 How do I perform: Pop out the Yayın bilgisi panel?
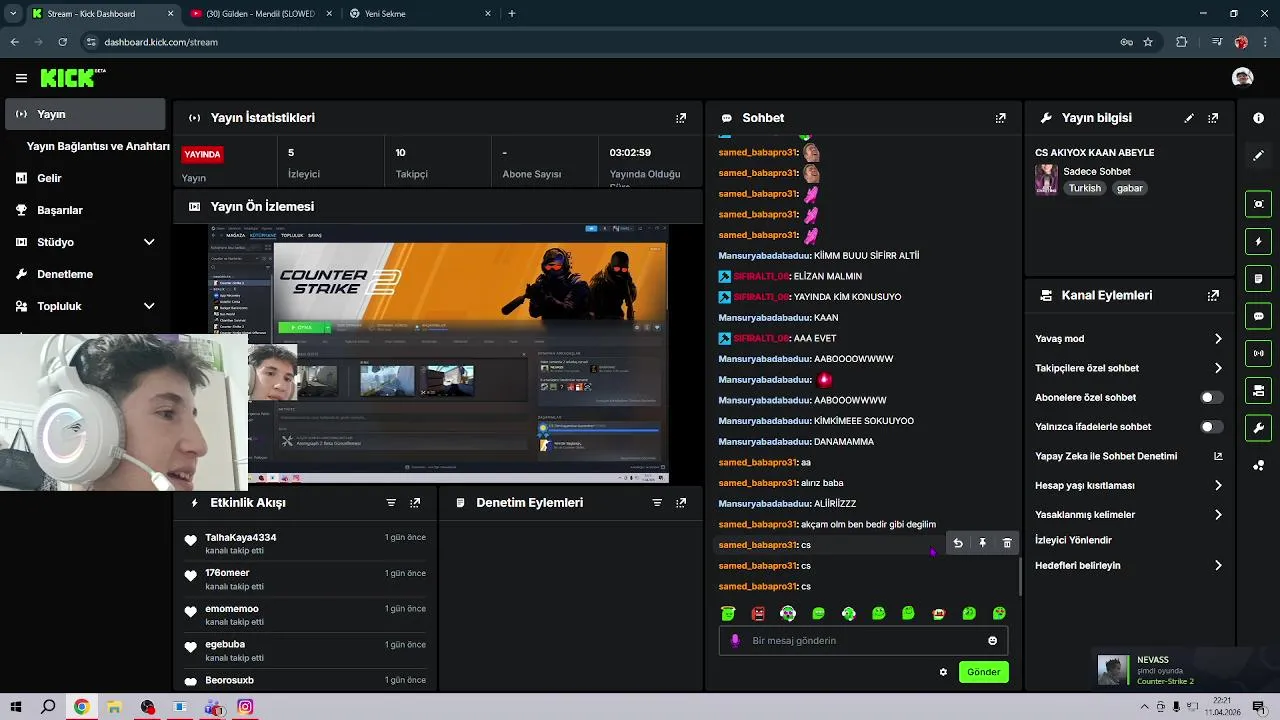tap(1213, 118)
